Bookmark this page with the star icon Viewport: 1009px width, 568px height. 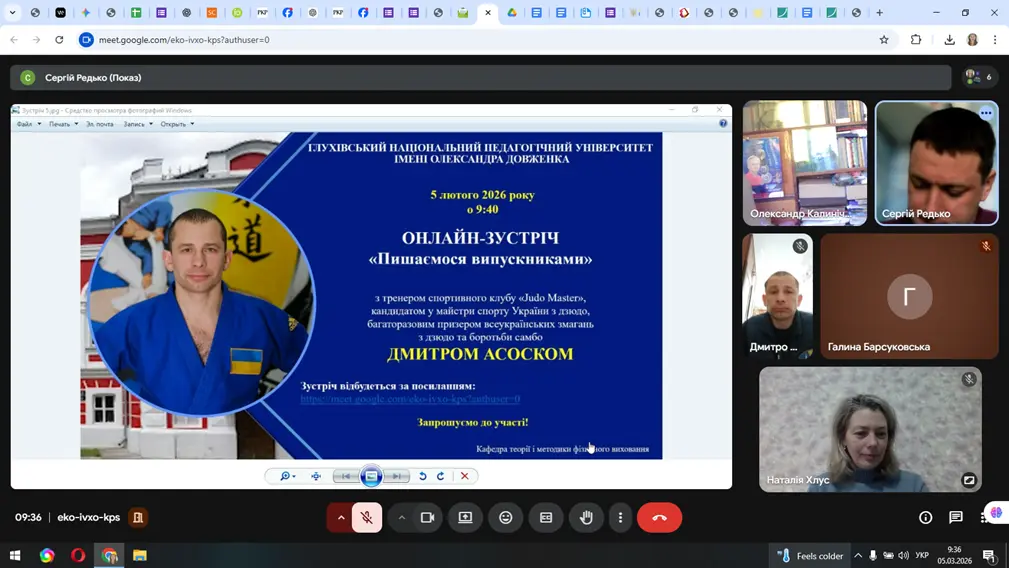click(x=884, y=40)
